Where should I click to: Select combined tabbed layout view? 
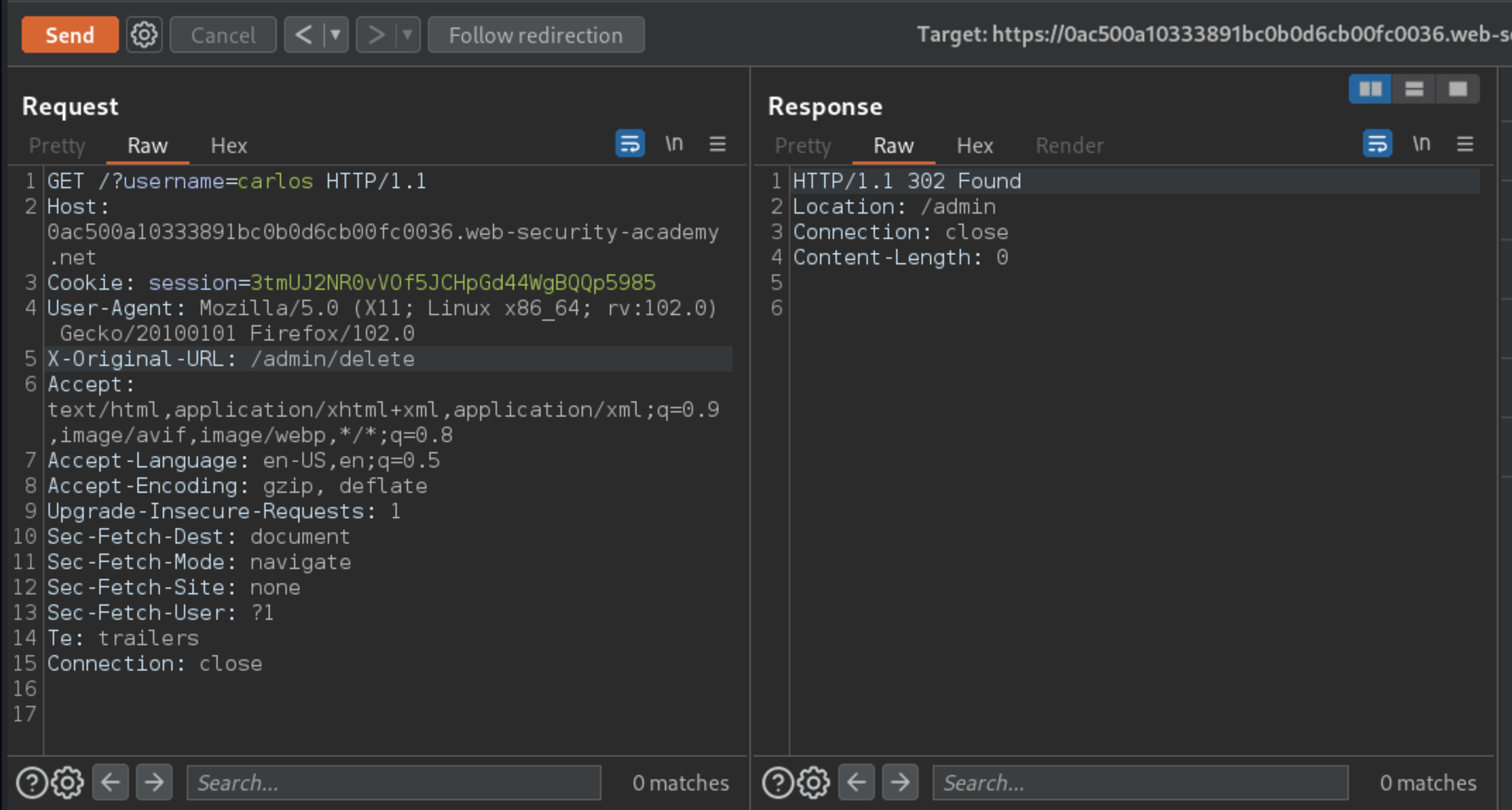tap(1458, 89)
